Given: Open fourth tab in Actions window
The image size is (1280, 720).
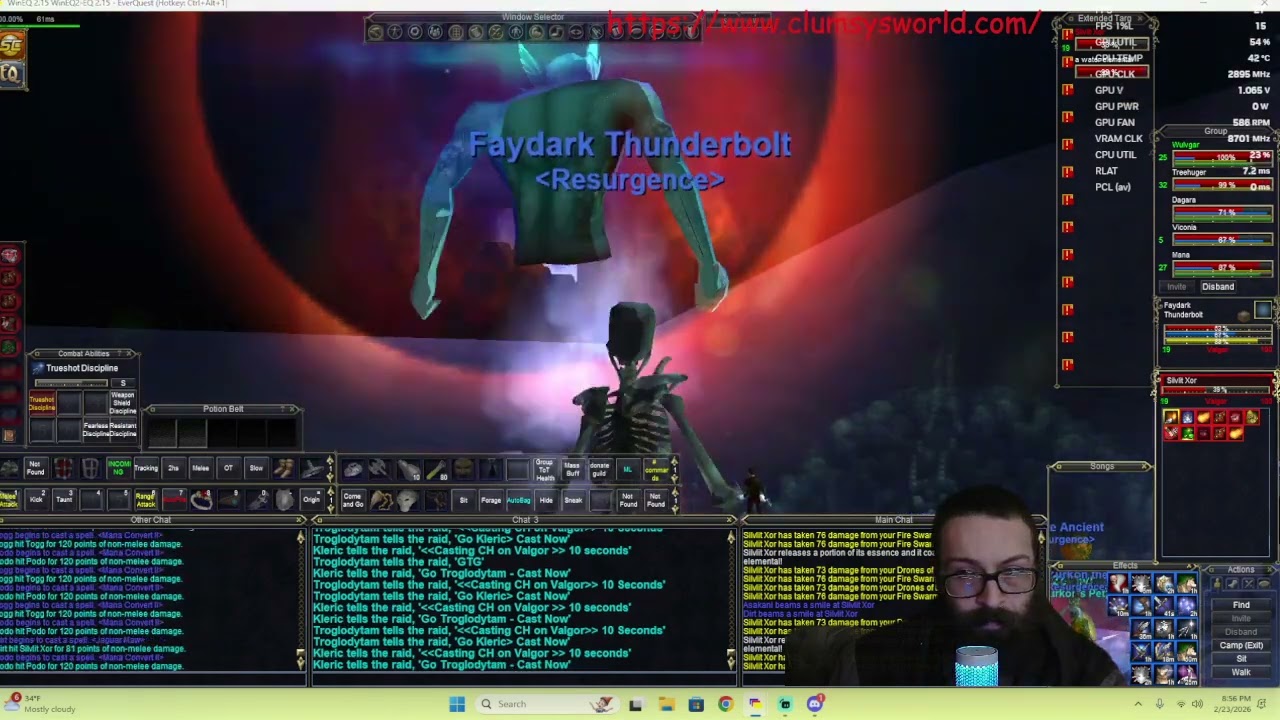Looking at the screenshot, I should [x=1264, y=583].
